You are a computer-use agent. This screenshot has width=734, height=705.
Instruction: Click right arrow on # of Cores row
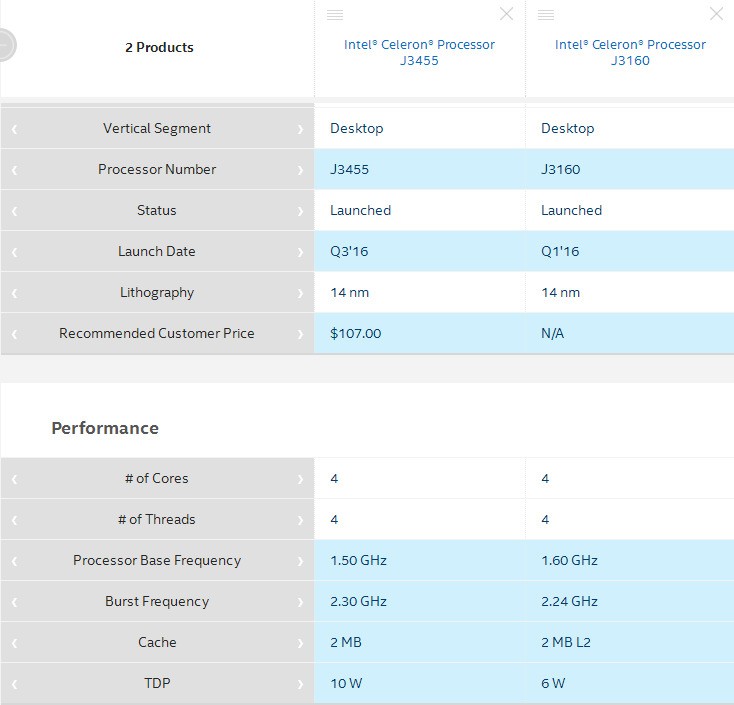[x=300, y=479]
